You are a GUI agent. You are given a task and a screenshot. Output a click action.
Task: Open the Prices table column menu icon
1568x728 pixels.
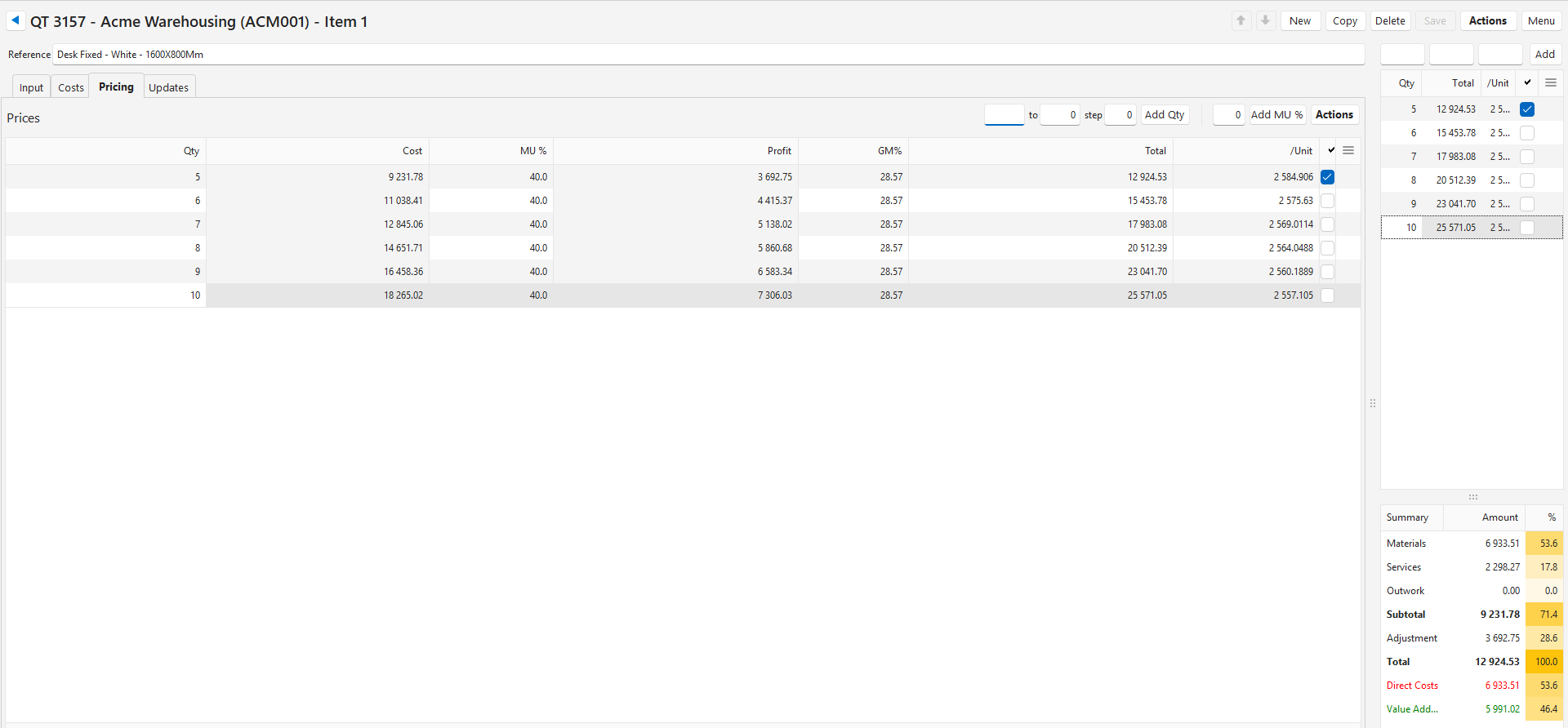tap(1348, 150)
